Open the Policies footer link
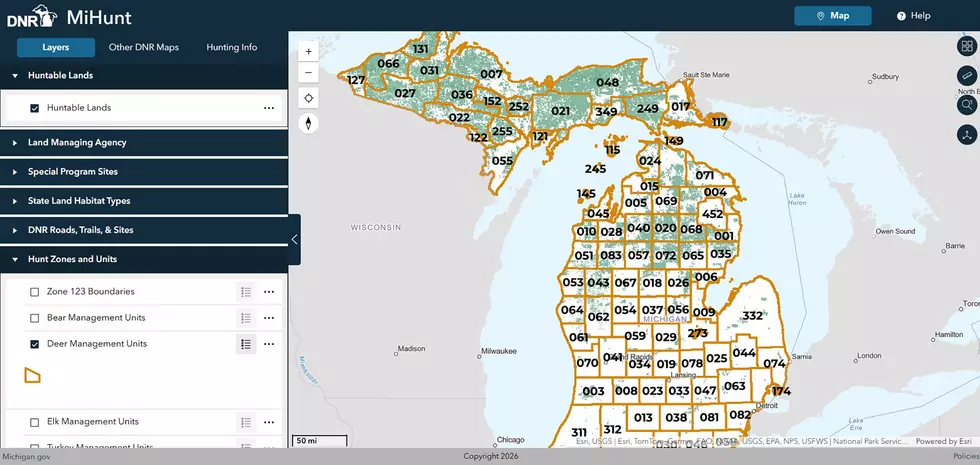 (966, 457)
